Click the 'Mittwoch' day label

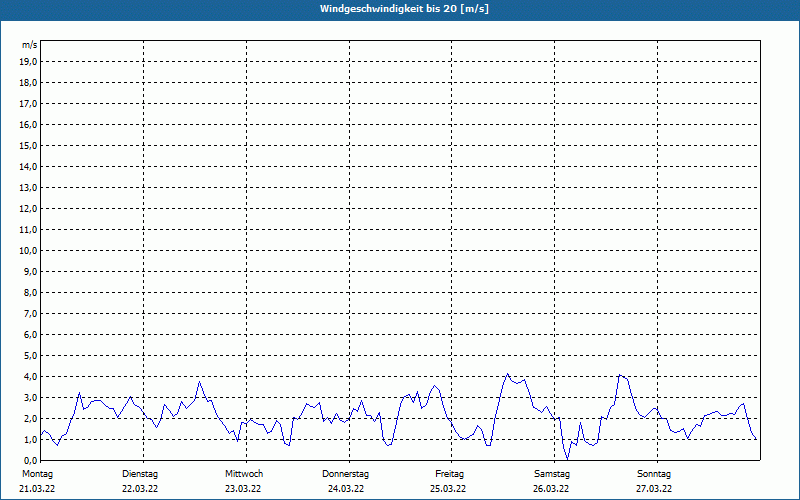coord(244,474)
